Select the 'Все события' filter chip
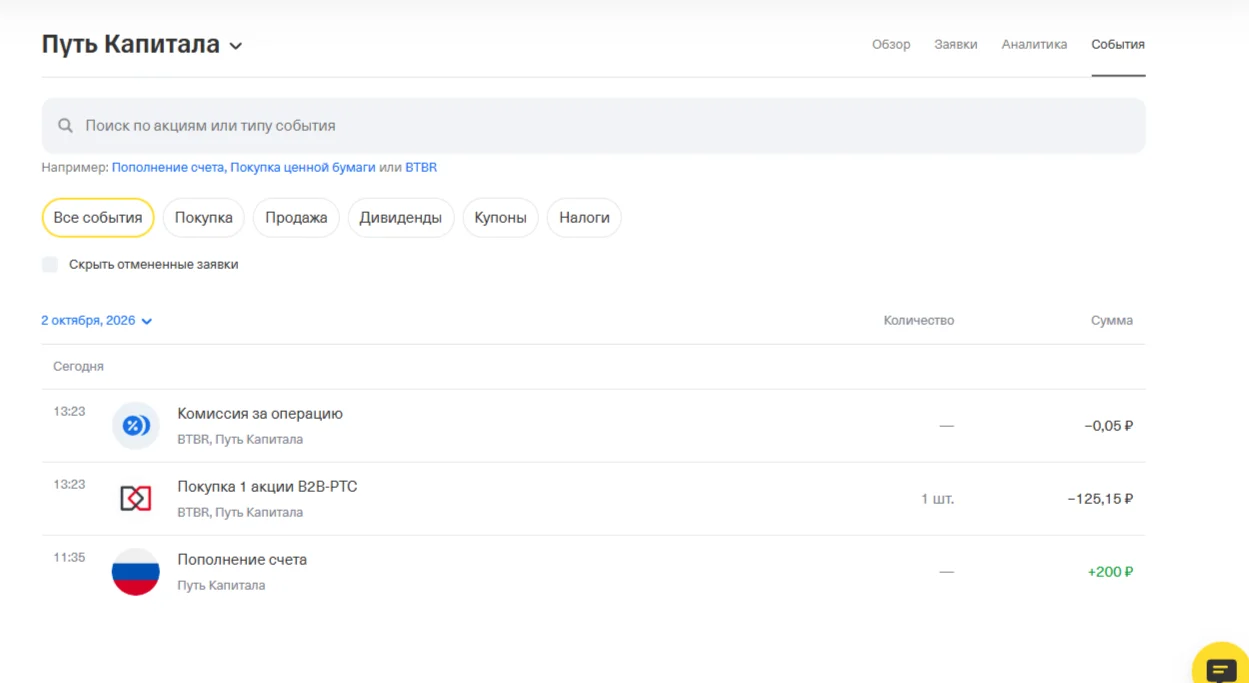The image size is (1249, 683). pos(98,218)
